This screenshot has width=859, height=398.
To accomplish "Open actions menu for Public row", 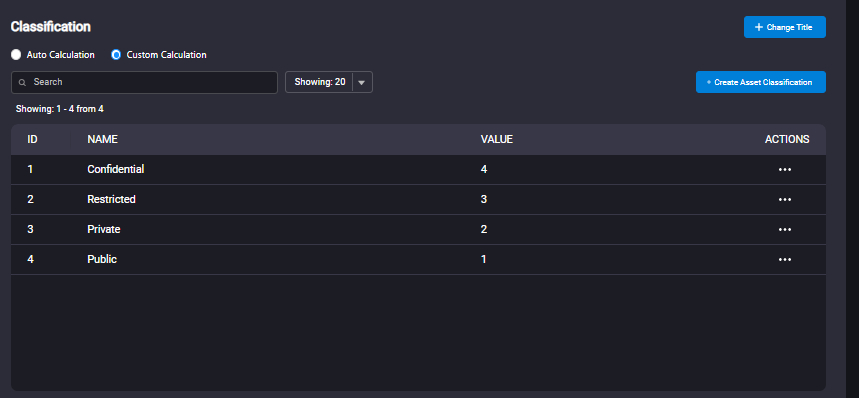I will 784,259.
